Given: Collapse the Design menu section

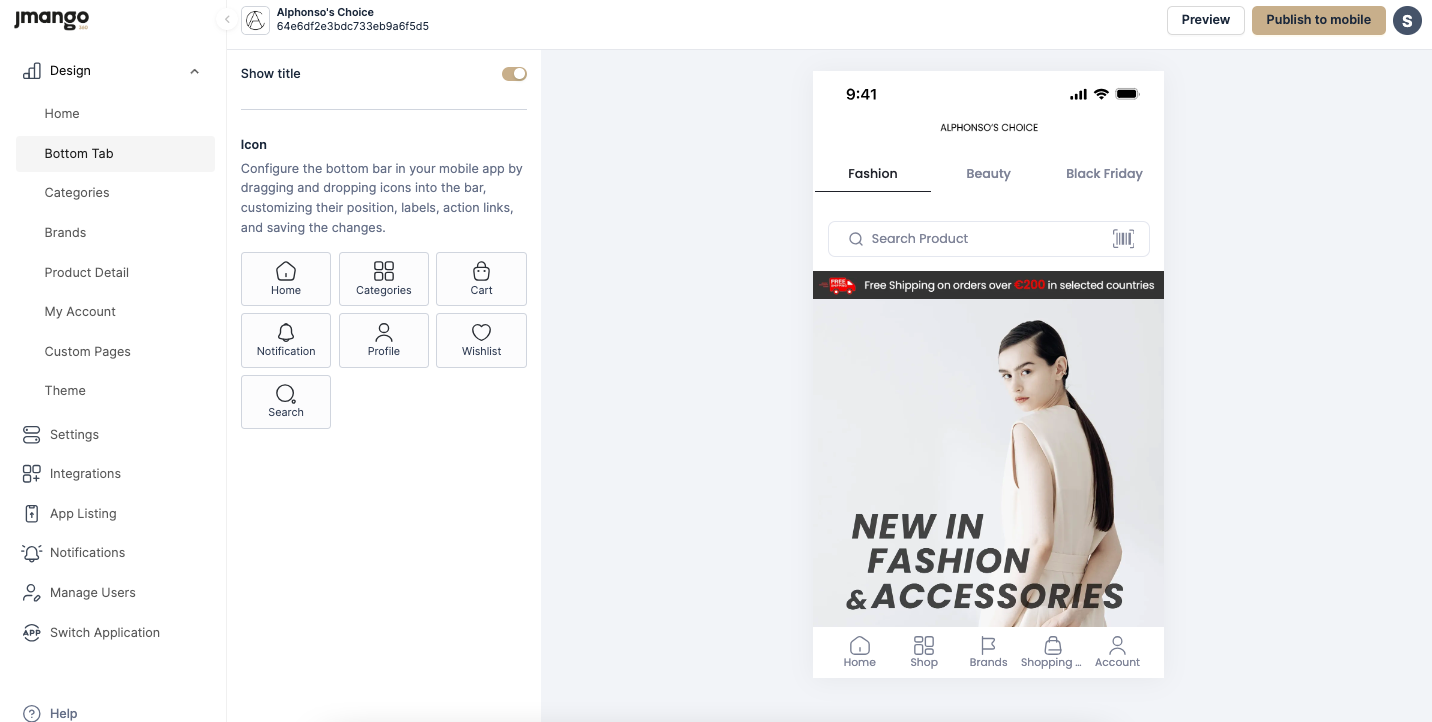Looking at the screenshot, I should (x=194, y=71).
